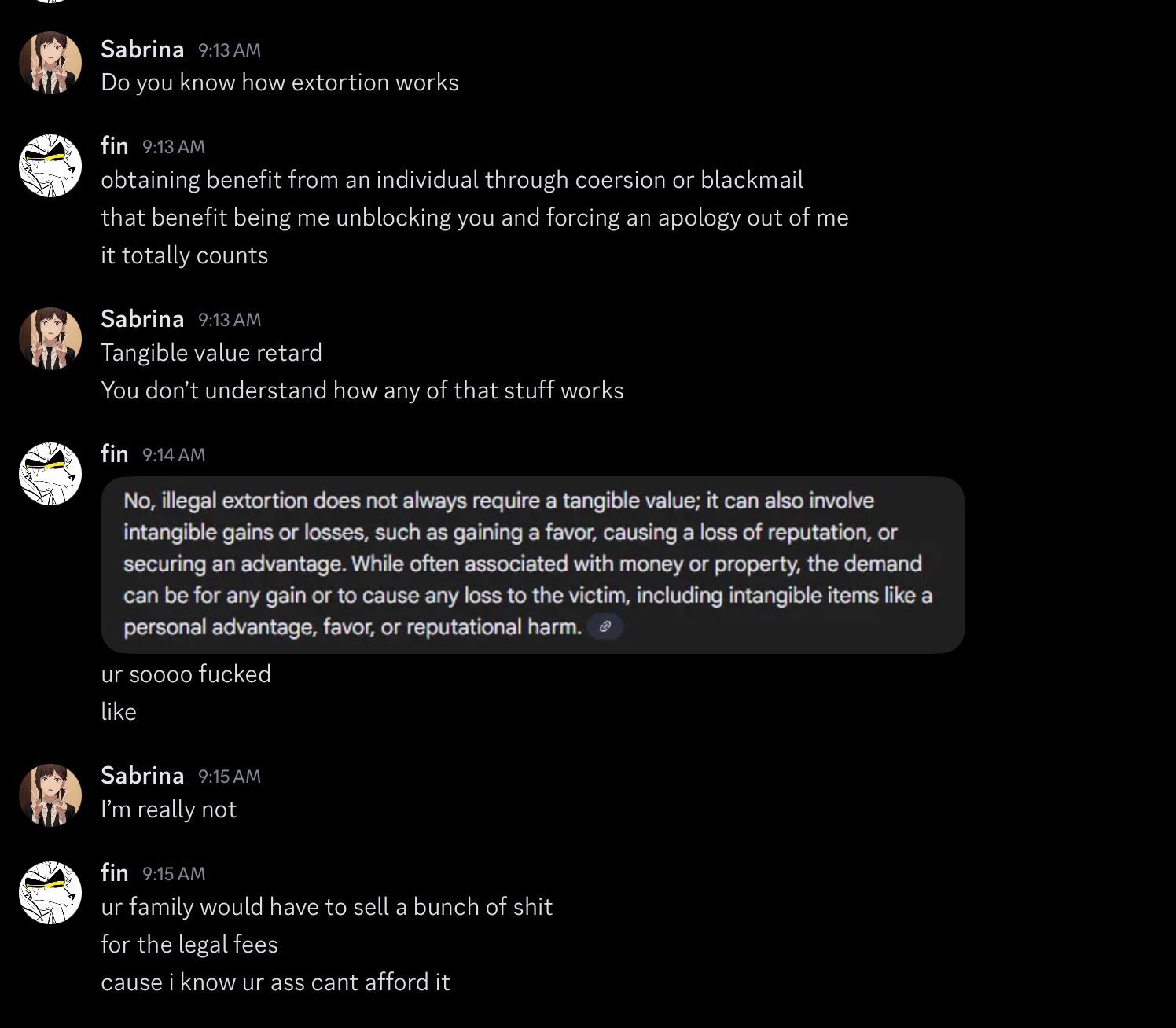Click the fin username above 'obtaining benefit'
Screen dimensions: 1176x1028
(115, 146)
